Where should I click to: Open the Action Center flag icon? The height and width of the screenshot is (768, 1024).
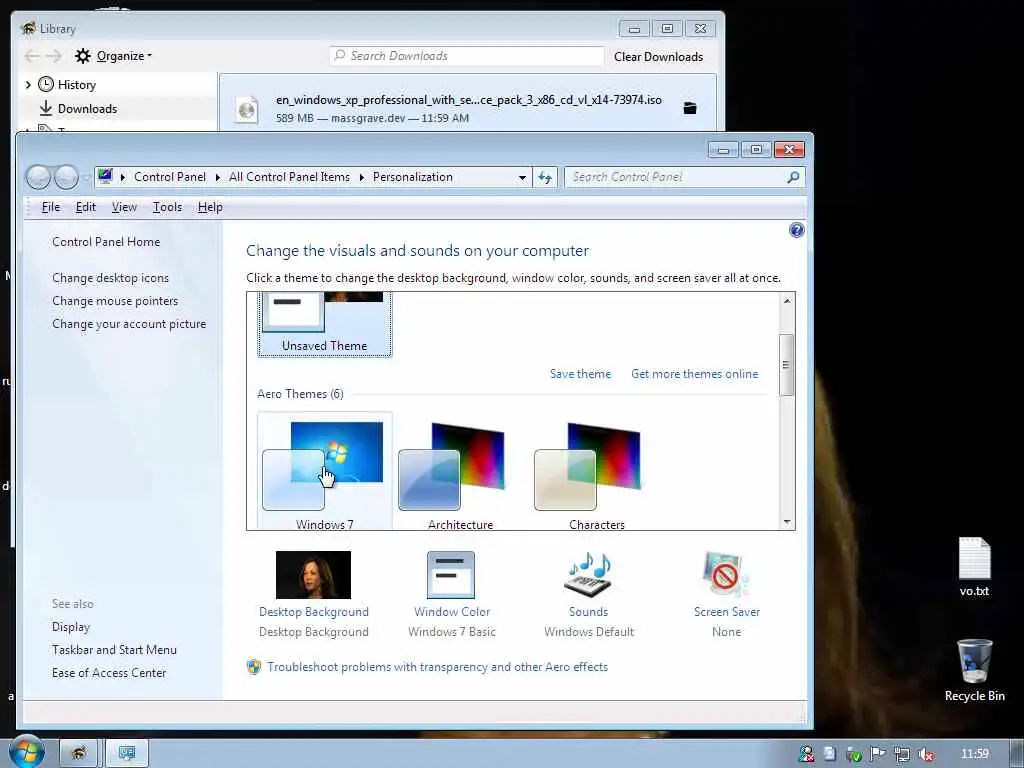878,754
